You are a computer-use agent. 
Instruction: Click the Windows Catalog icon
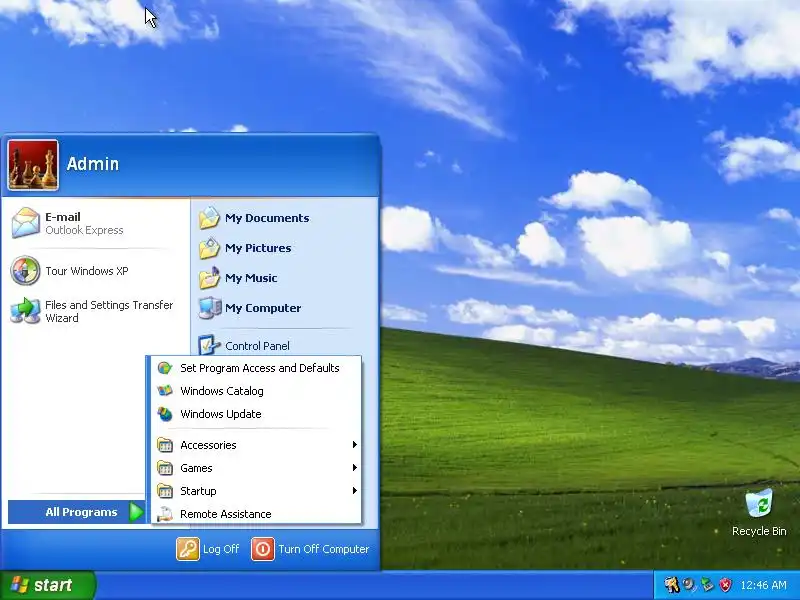pyautogui.click(x=165, y=391)
